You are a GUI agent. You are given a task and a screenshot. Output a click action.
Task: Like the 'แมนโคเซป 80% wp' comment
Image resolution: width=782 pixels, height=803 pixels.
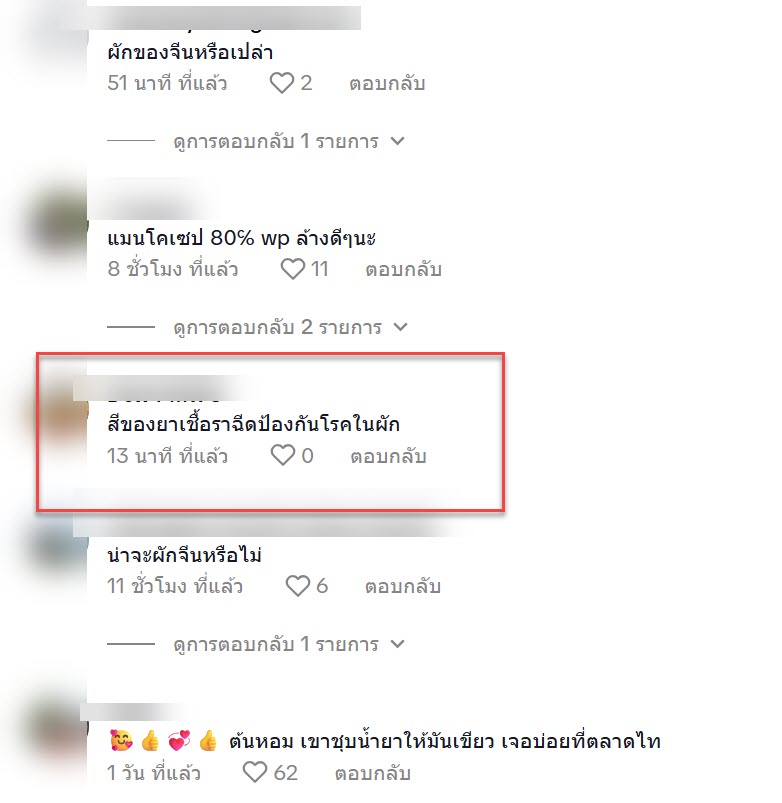click(x=292, y=269)
